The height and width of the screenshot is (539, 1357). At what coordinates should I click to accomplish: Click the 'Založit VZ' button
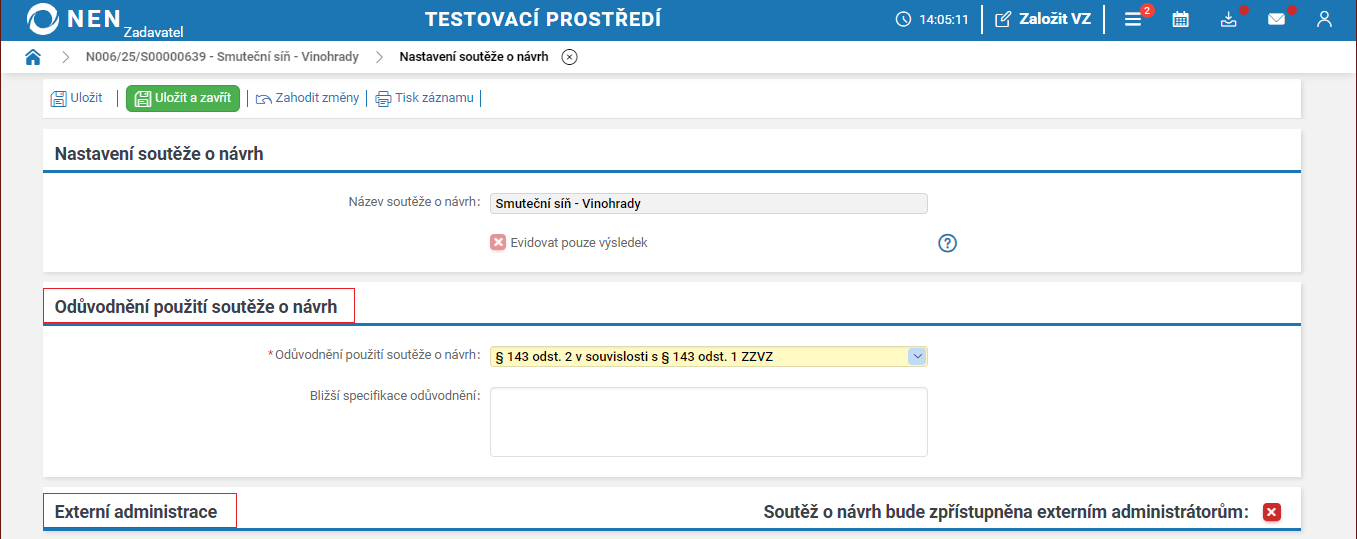(1043, 19)
